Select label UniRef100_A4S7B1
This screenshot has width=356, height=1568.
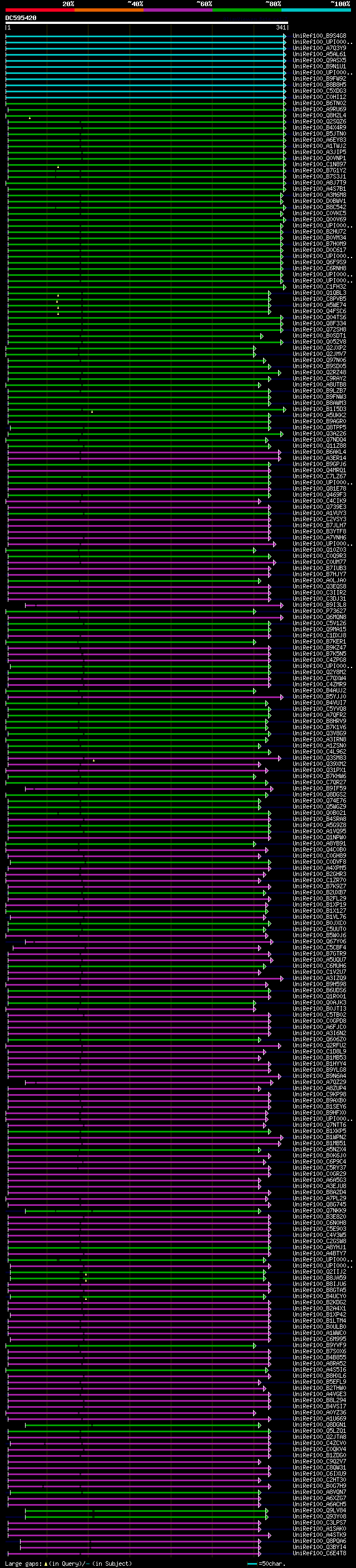pyautogui.click(x=319, y=189)
